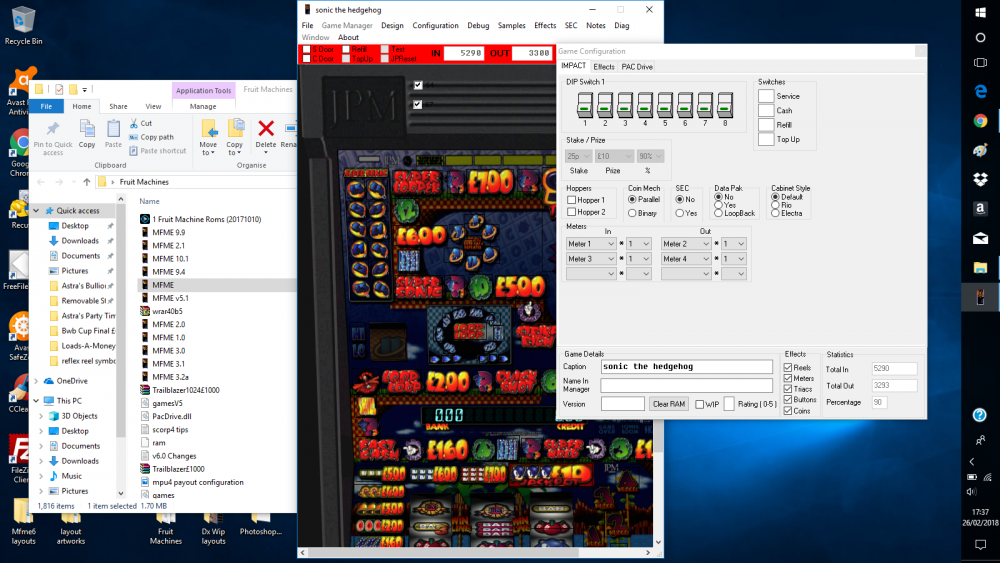Switch to PAC Drive tab
1000x563 pixels.
click(636, 67)
